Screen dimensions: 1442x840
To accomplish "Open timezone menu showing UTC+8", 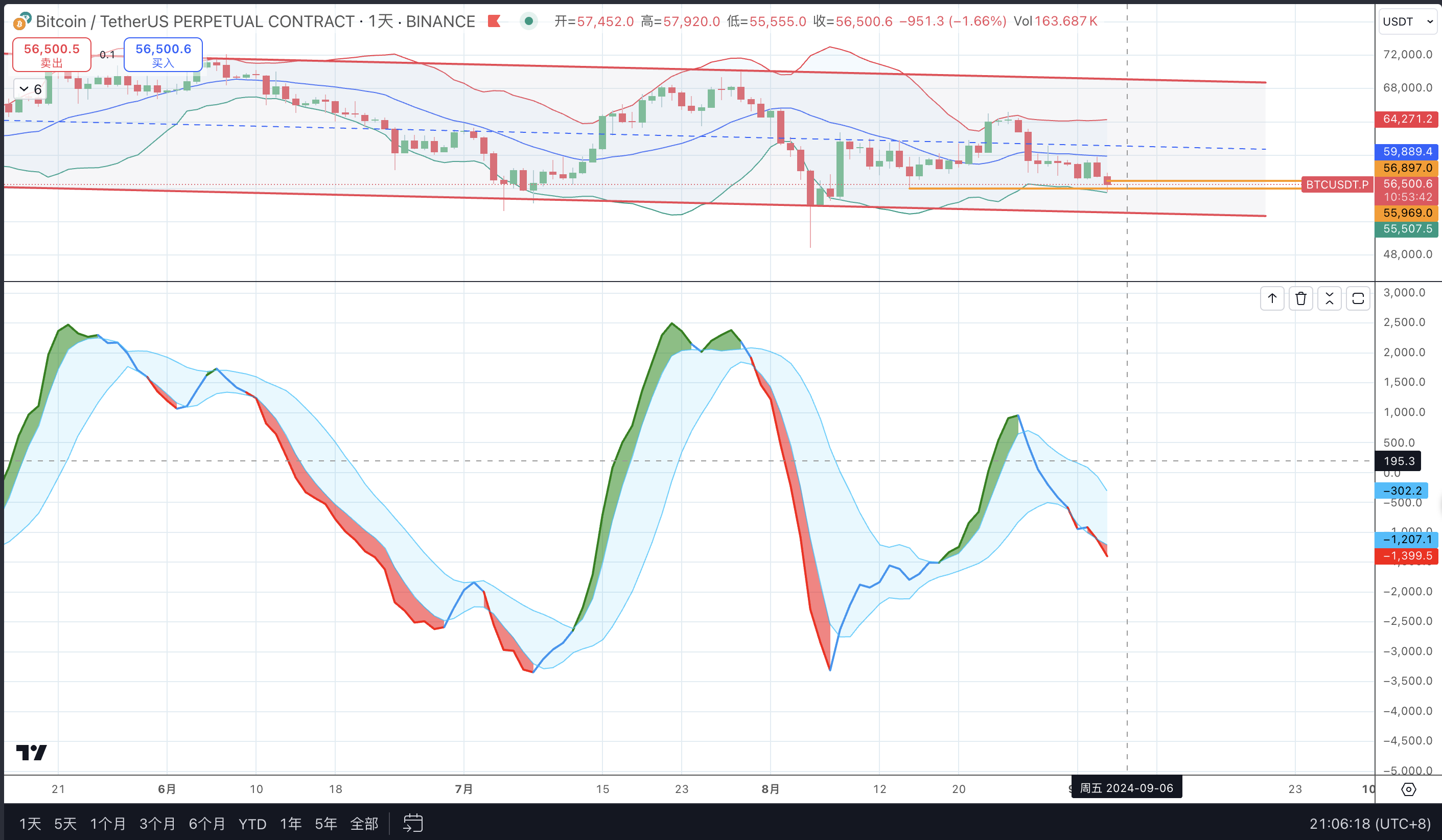I will pos(1370,824).
